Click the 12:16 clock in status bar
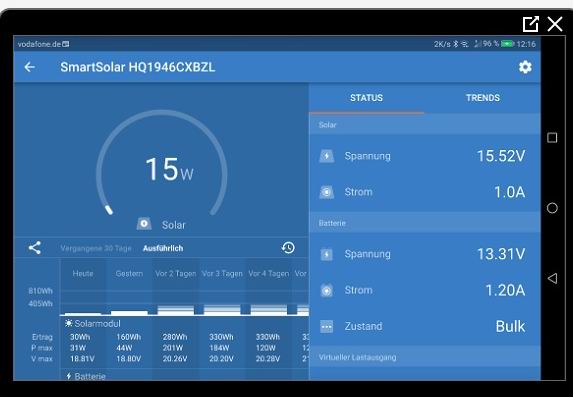Image resolution: width=573 pixels, height=397 pixels. point(526,44)
